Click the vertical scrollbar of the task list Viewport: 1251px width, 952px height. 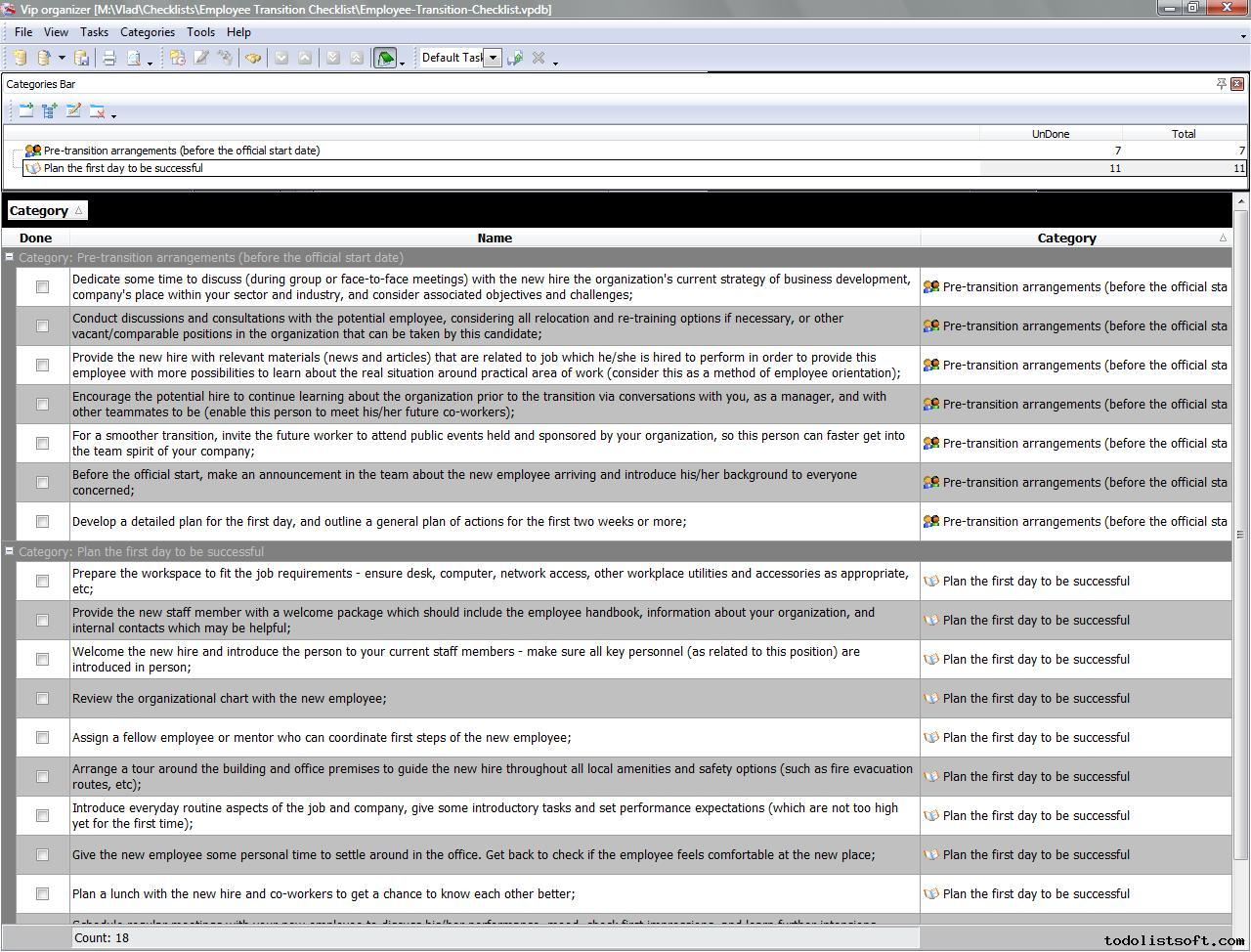(1241, 535)
